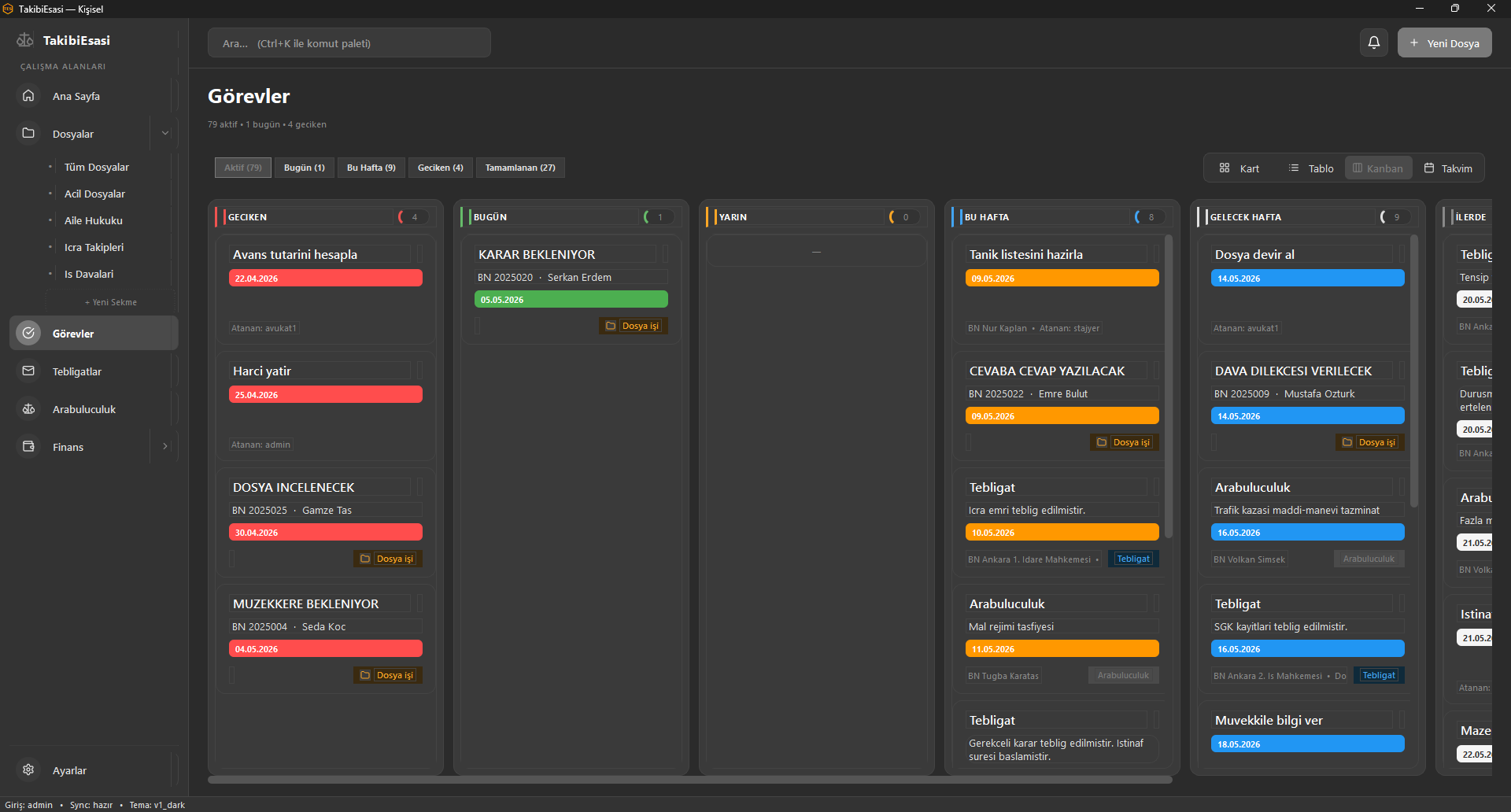Open the MUZEKKERE BEKLENIYOR task title
This screenshot has height=812, width=1511.
click(306, 603)
